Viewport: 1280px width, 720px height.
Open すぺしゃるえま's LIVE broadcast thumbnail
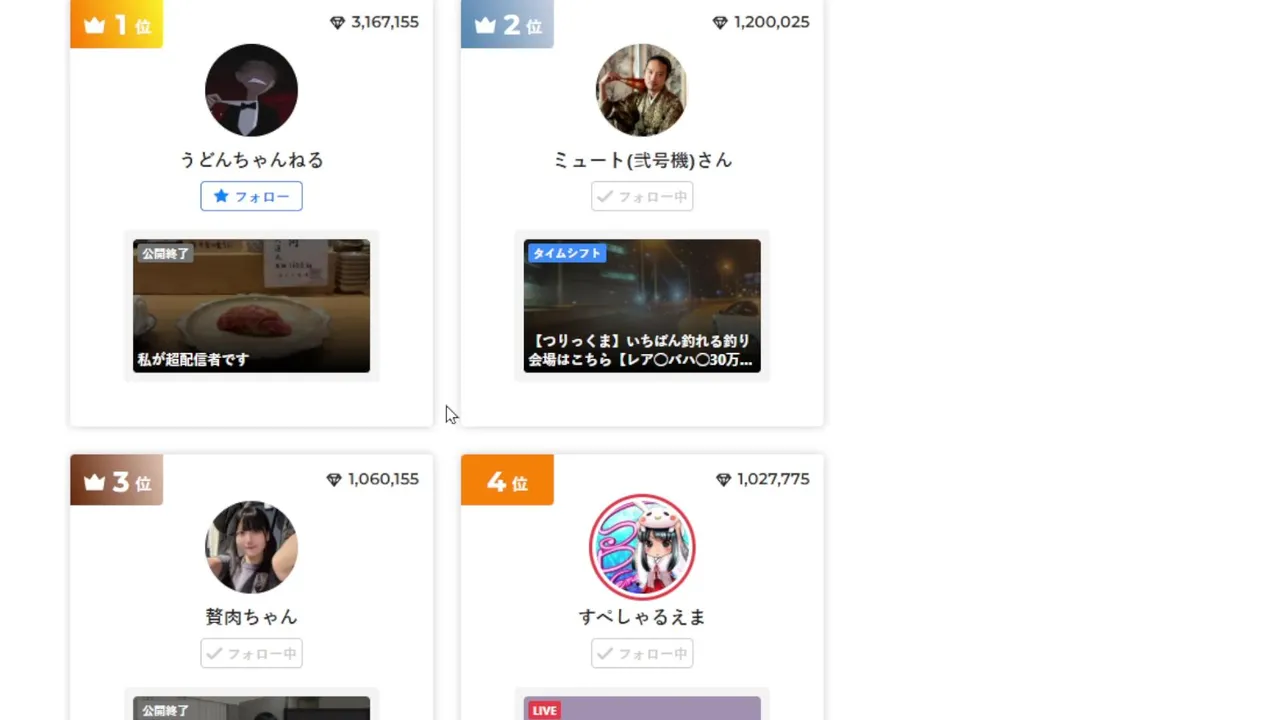click(642, 708)
